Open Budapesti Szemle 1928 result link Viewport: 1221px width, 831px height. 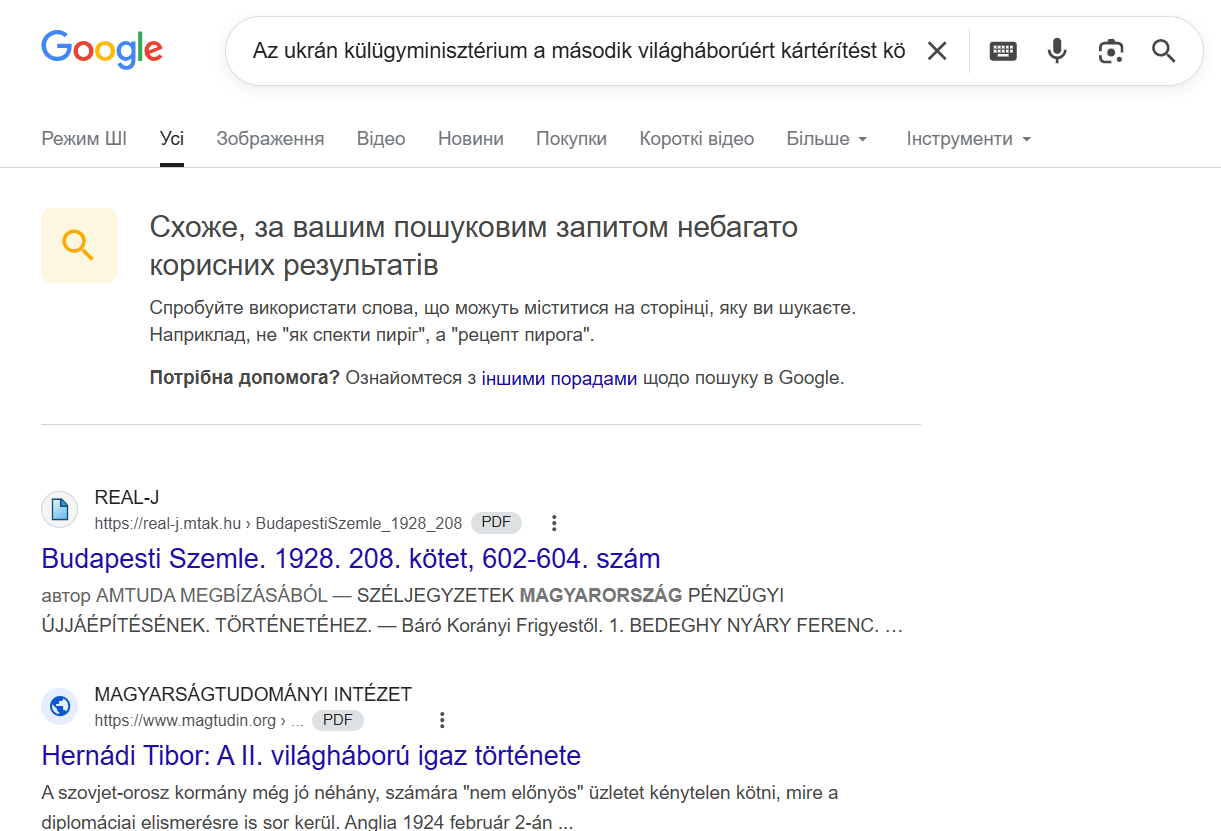(x=351, y=558)
